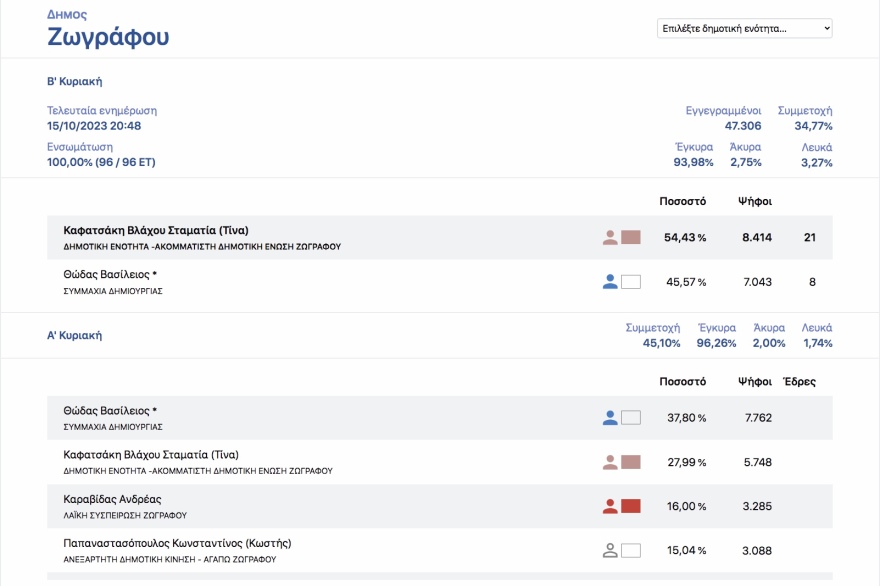Open Θώδας Βασίλειος in Α' Κυριακή results
The height and width of the screenshot is (586, 880).
110,411
